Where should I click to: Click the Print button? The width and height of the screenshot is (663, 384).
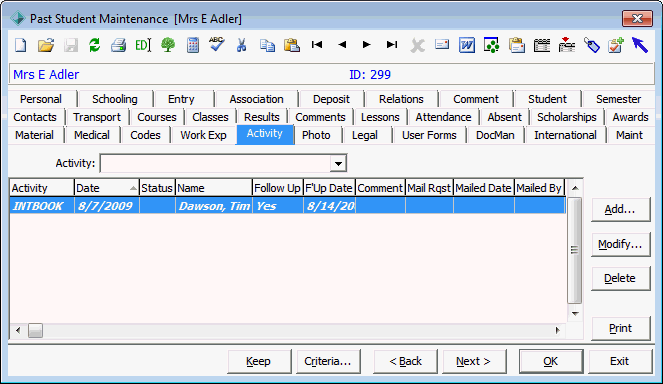tap(620, 328)
